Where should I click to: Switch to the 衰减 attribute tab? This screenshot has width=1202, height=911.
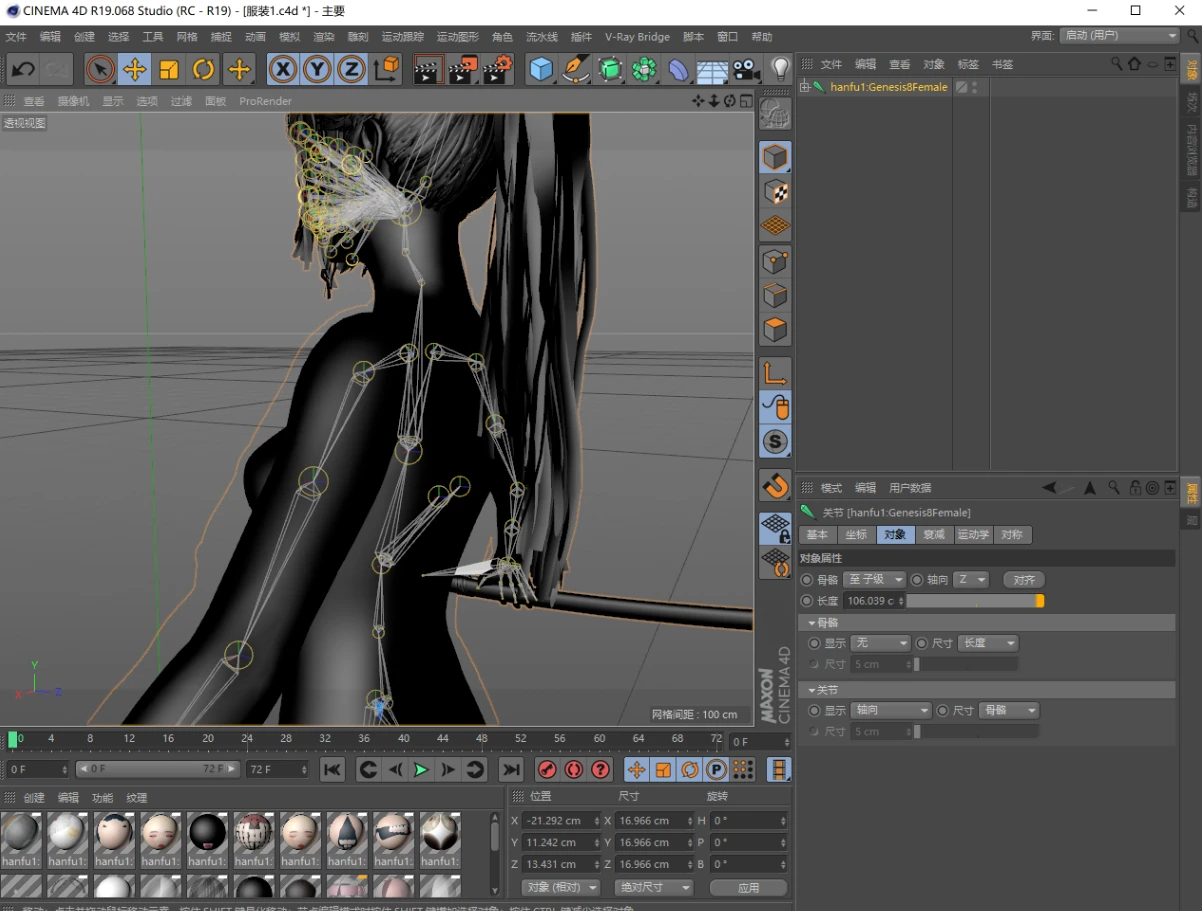click(934, 535)
